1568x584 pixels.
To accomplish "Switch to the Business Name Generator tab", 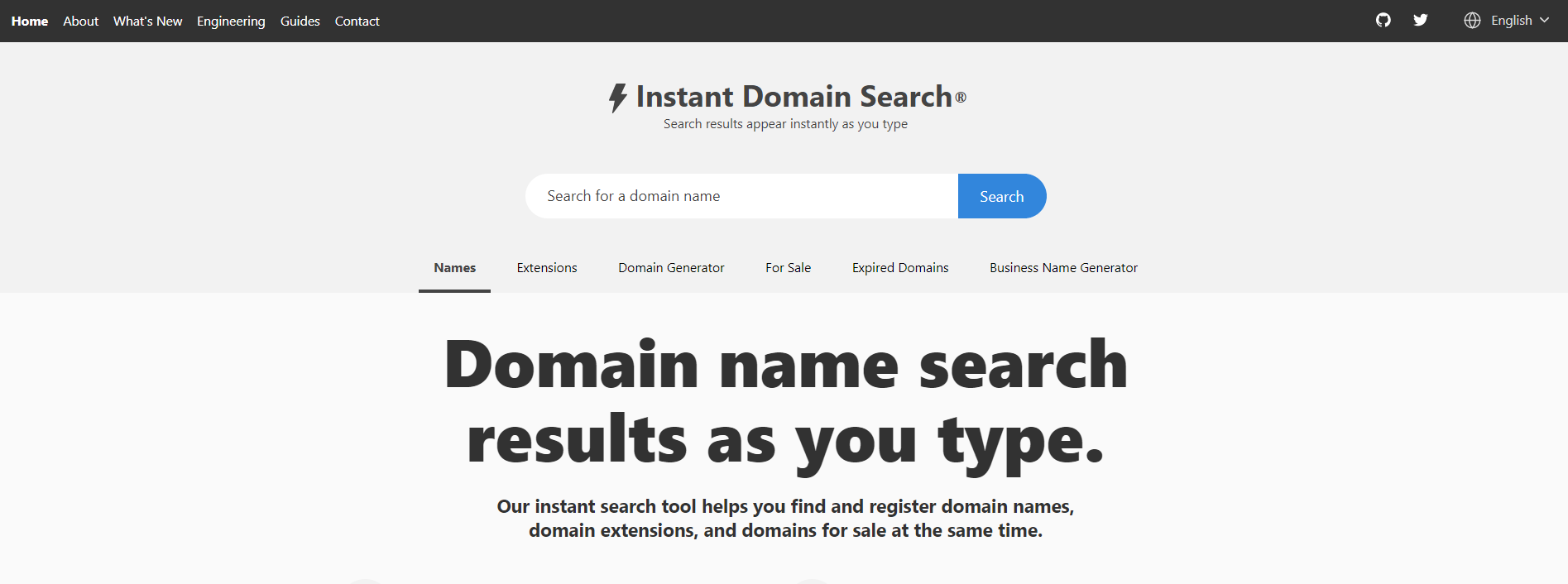I will (x=1063, y=268).
